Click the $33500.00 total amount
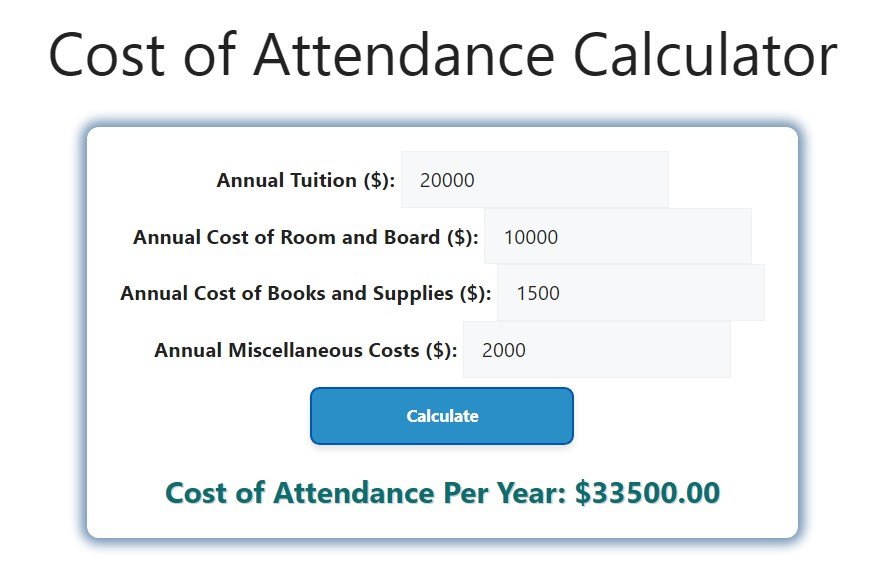 click(647, 493)
